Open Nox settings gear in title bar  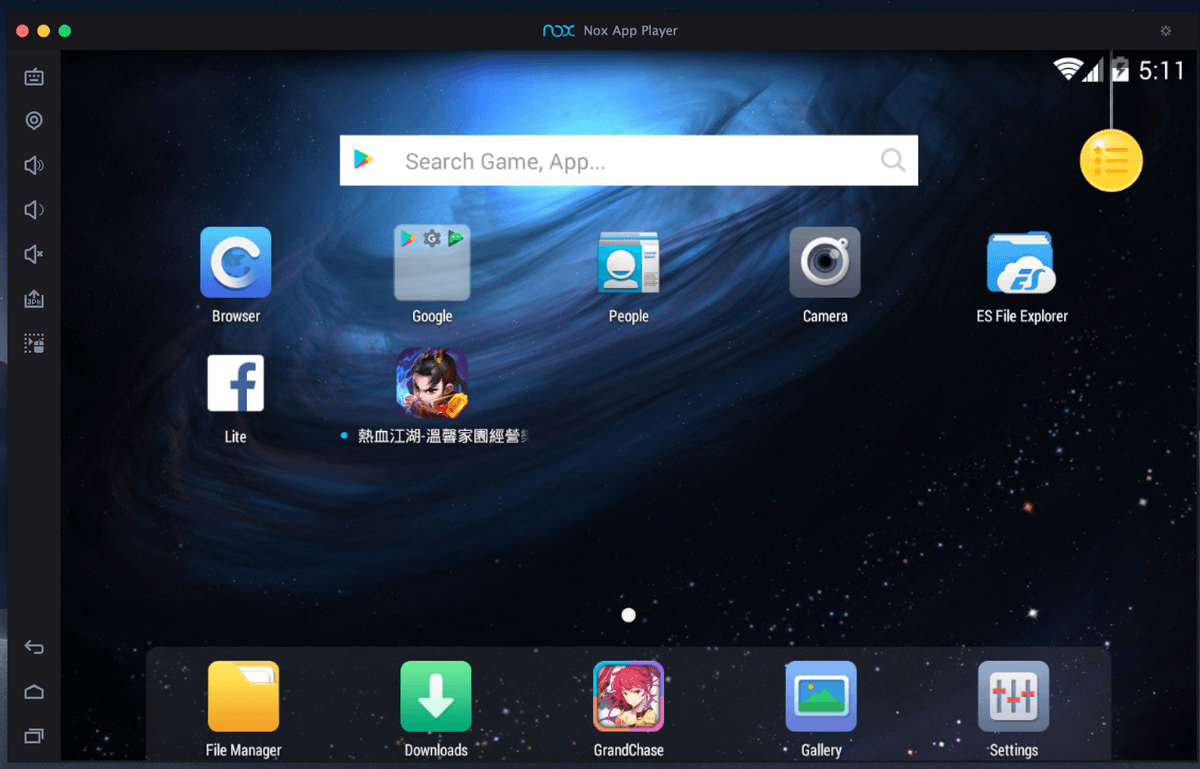[1165, 31]
